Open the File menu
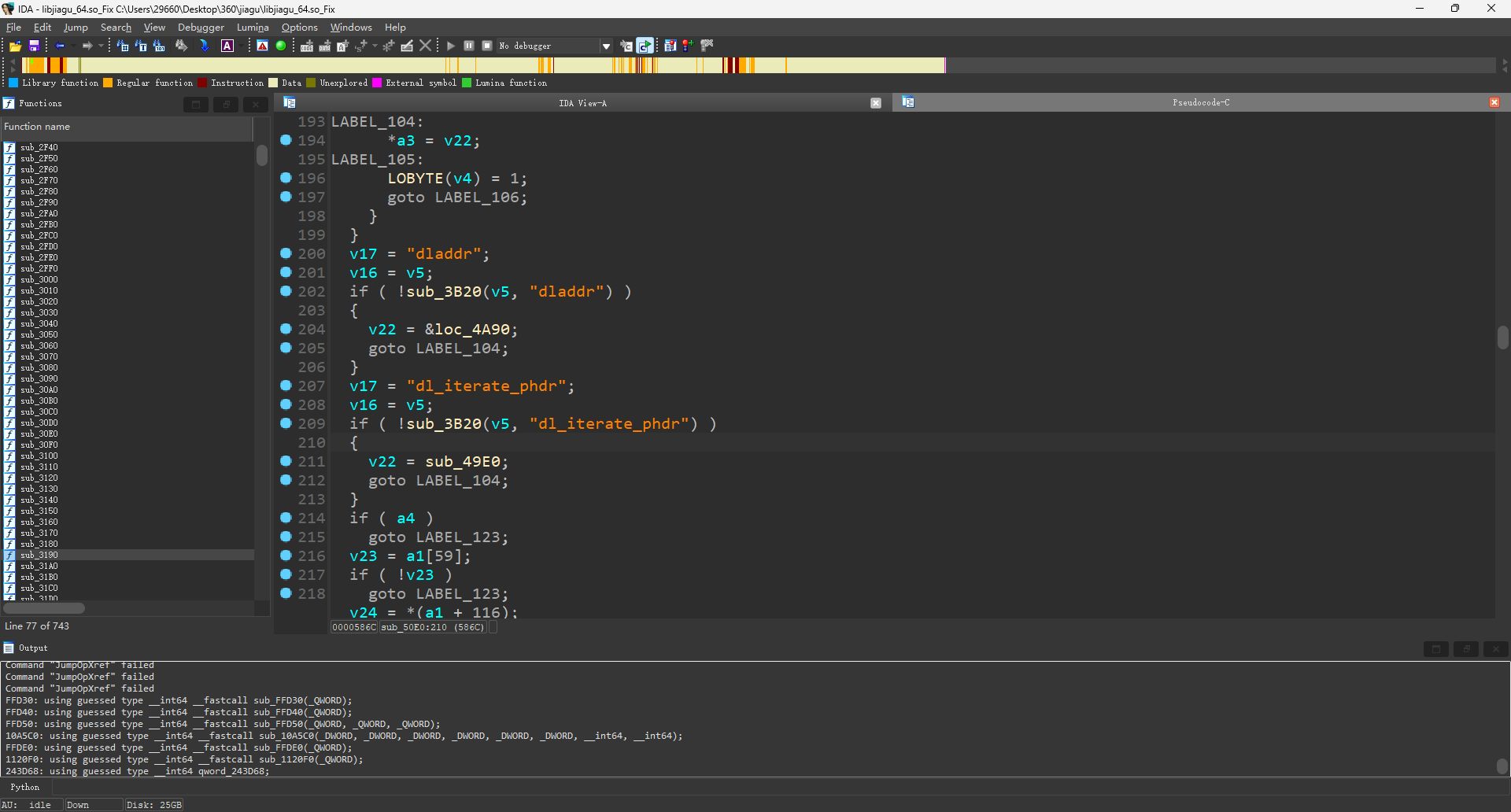This screenshot has height=812, width=1511. pyautogui.click(x=13, y=27)
